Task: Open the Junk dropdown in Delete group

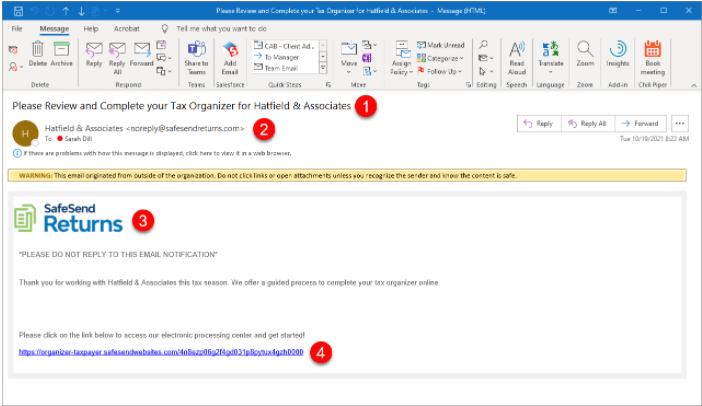Action: [16, 67]
